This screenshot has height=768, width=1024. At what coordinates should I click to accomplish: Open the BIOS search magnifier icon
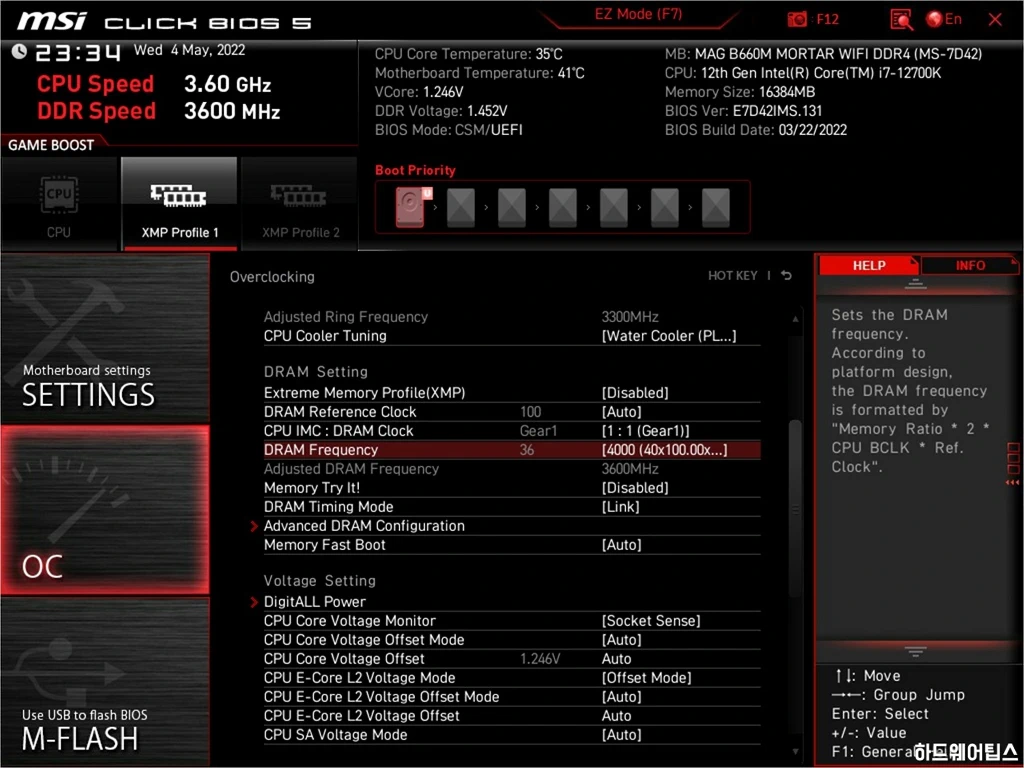(x=901, y=19)
